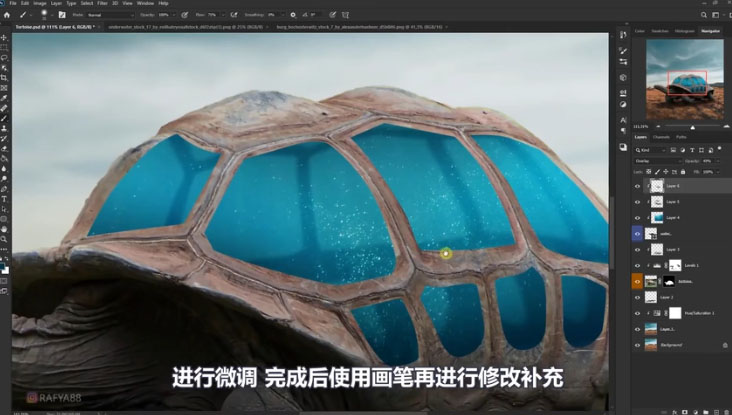732x415 pixels.
Task: Click the Home icon in options bar
Action: coord(7,16)
